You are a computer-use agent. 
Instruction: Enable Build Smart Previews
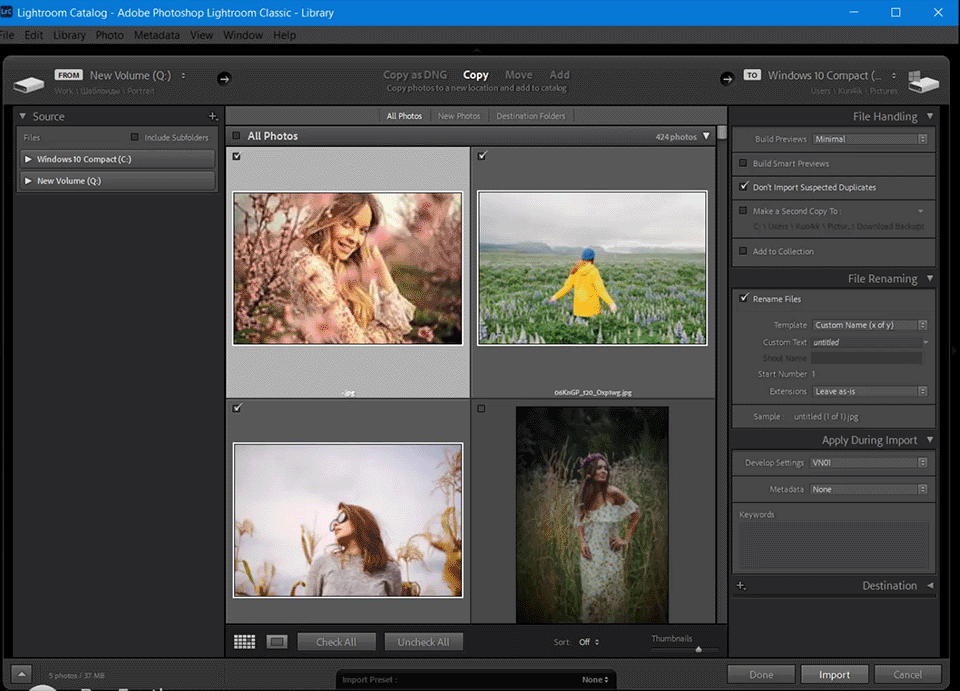pyautogui.click(x=743, y=163)
